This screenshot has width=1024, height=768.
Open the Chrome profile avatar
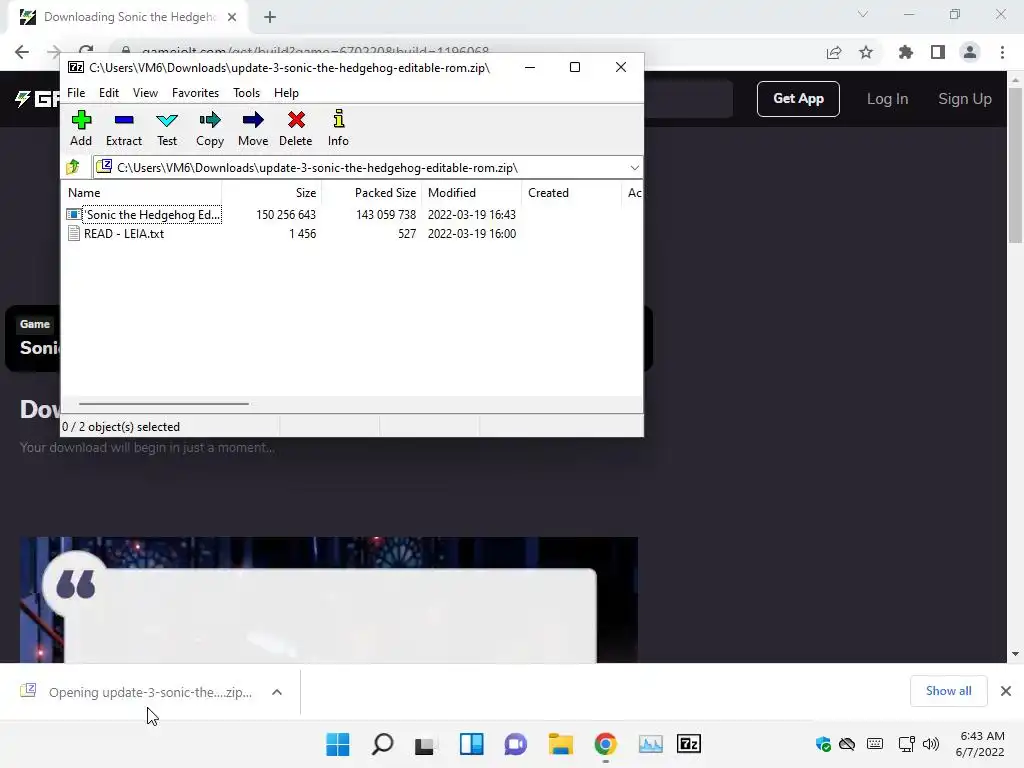point(970,52)
